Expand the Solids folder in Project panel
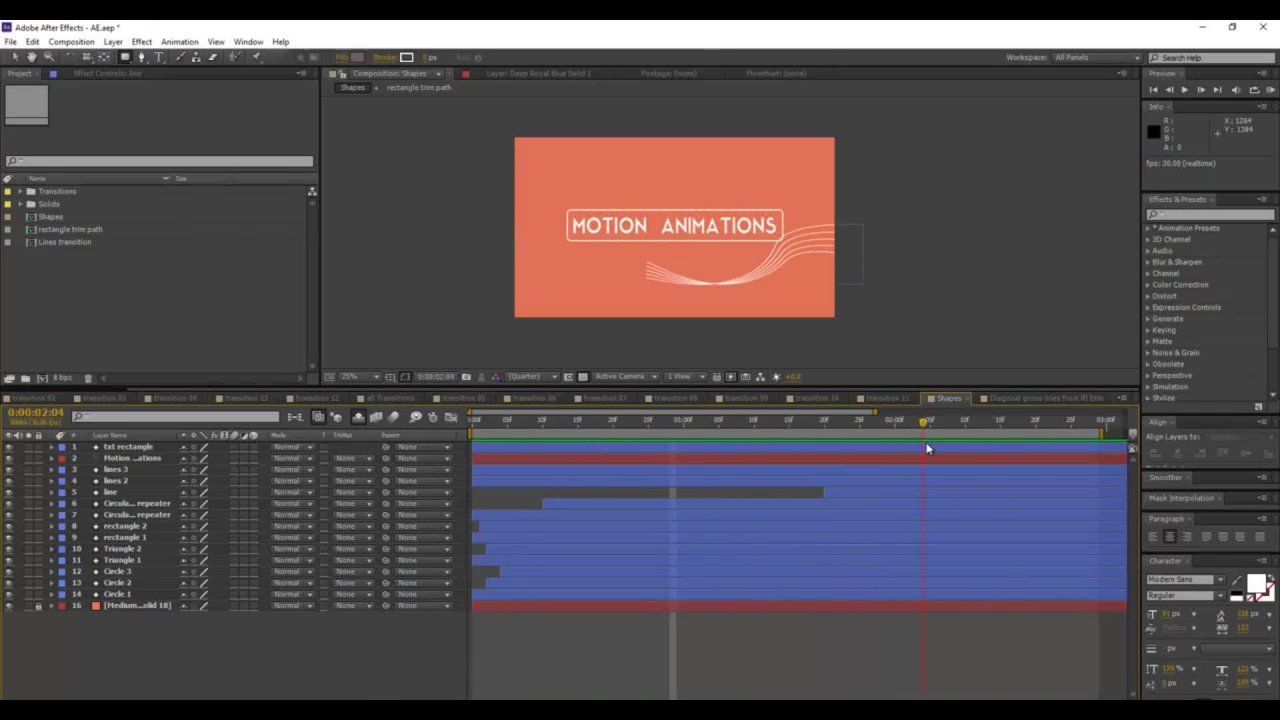The image size is (1280, 720). coord(20,204)
